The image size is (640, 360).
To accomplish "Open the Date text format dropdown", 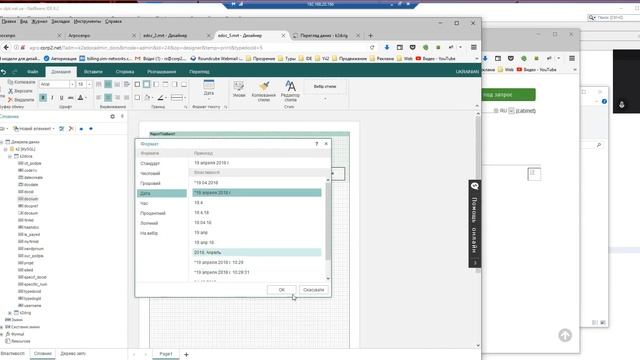I will [x=209, y=89].
